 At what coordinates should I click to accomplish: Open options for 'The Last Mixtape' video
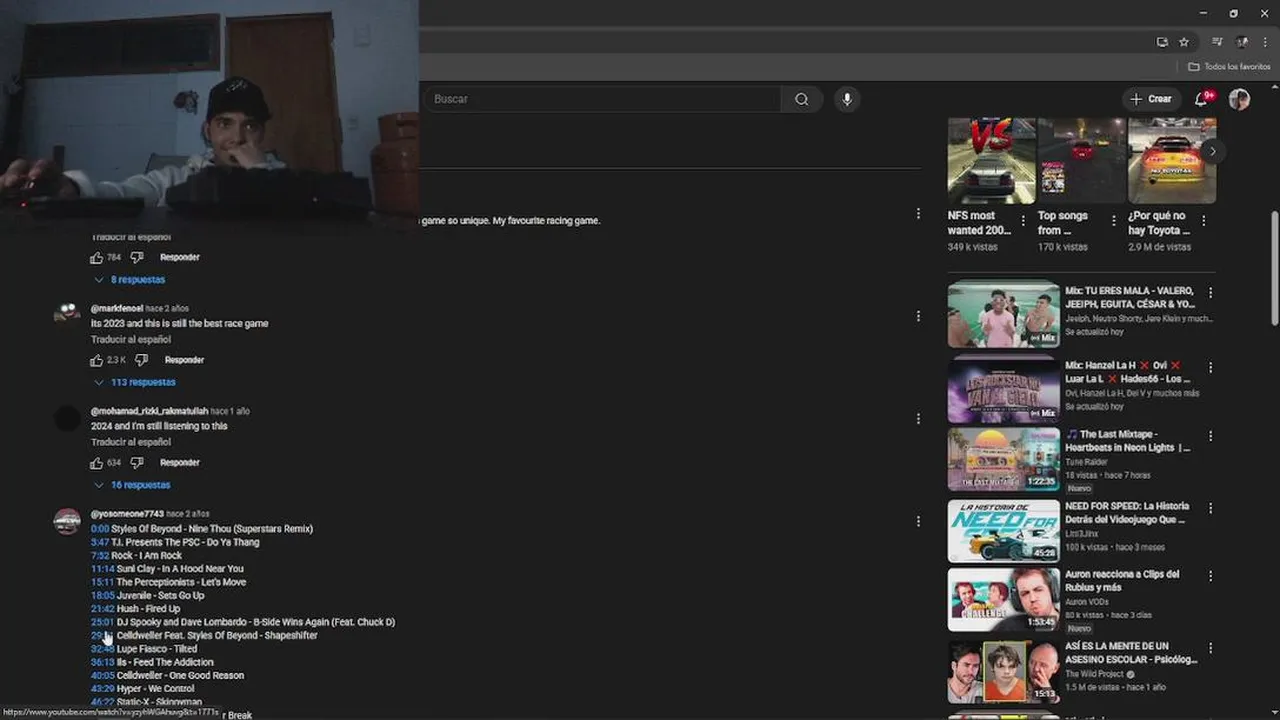click(x=1210, y=436)
